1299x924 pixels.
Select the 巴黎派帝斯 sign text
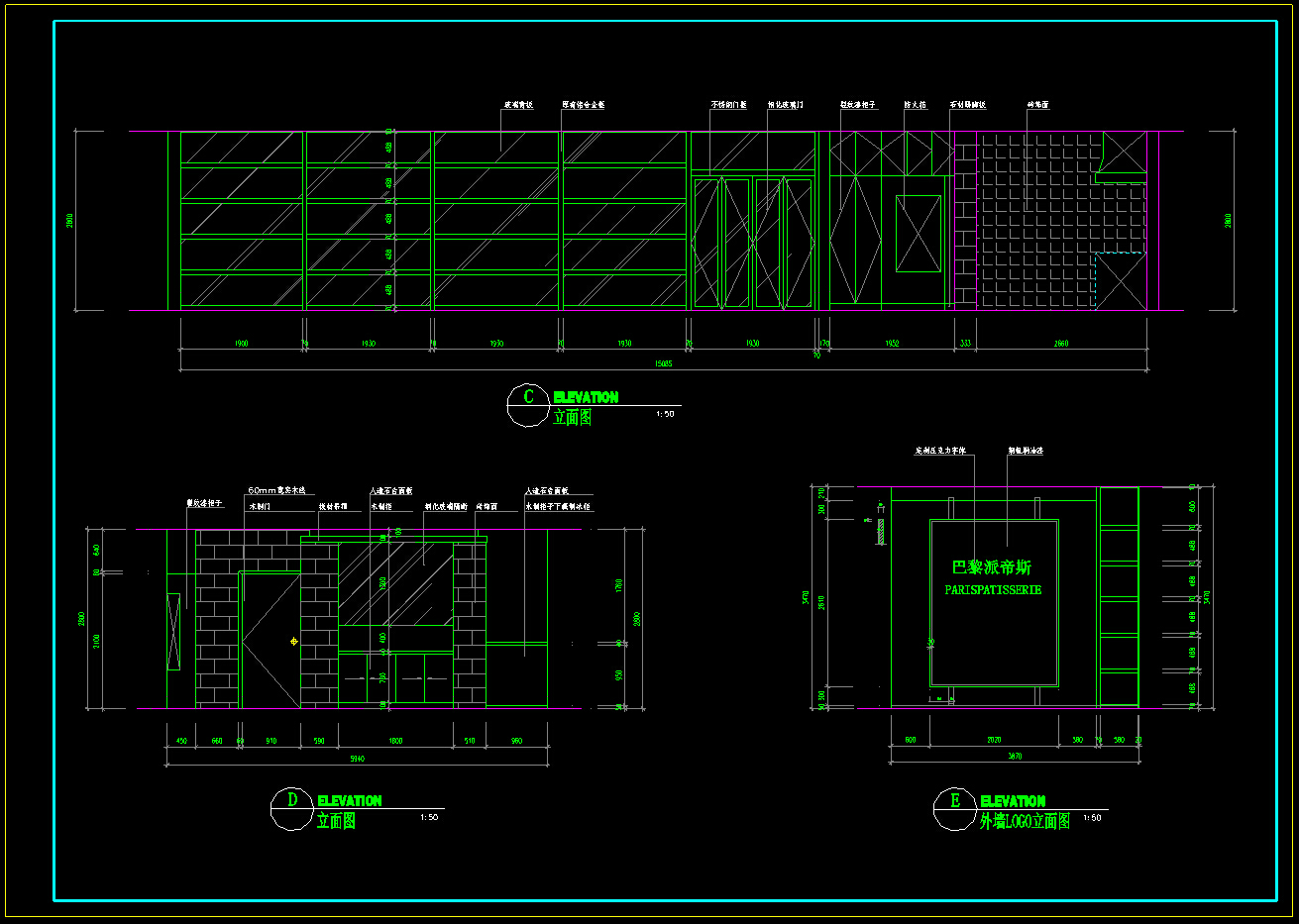[x=991, y=567]
